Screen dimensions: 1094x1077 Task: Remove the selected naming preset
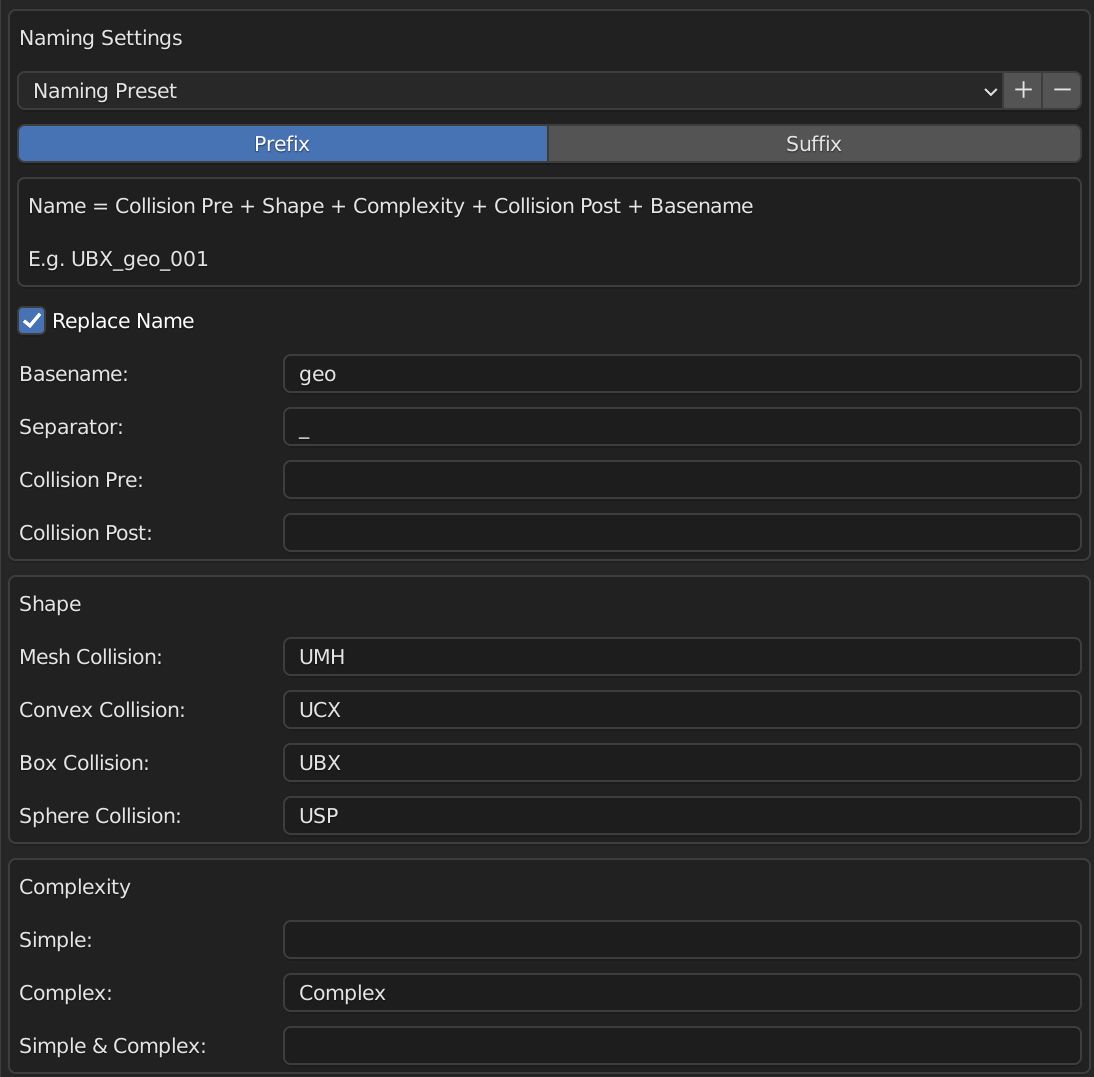click(x=1061, y=90)
